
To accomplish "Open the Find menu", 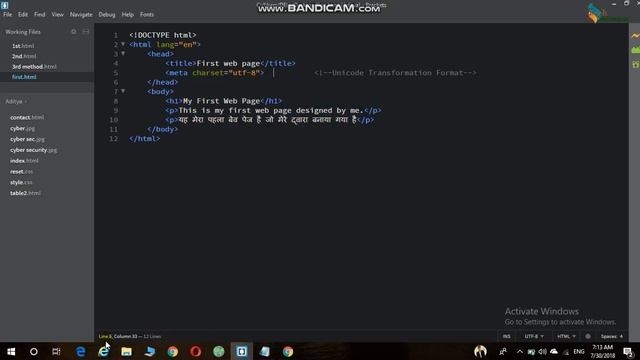I will (40, 14).
